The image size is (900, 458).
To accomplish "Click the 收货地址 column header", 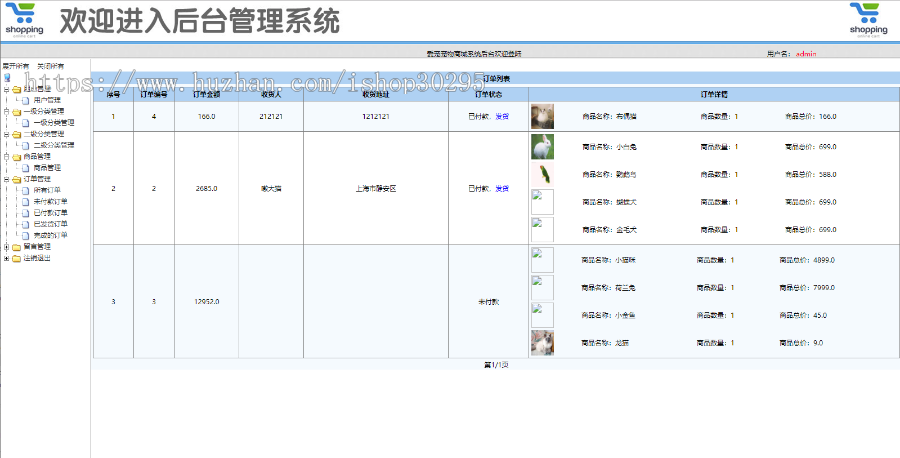I will click(376, 95).
